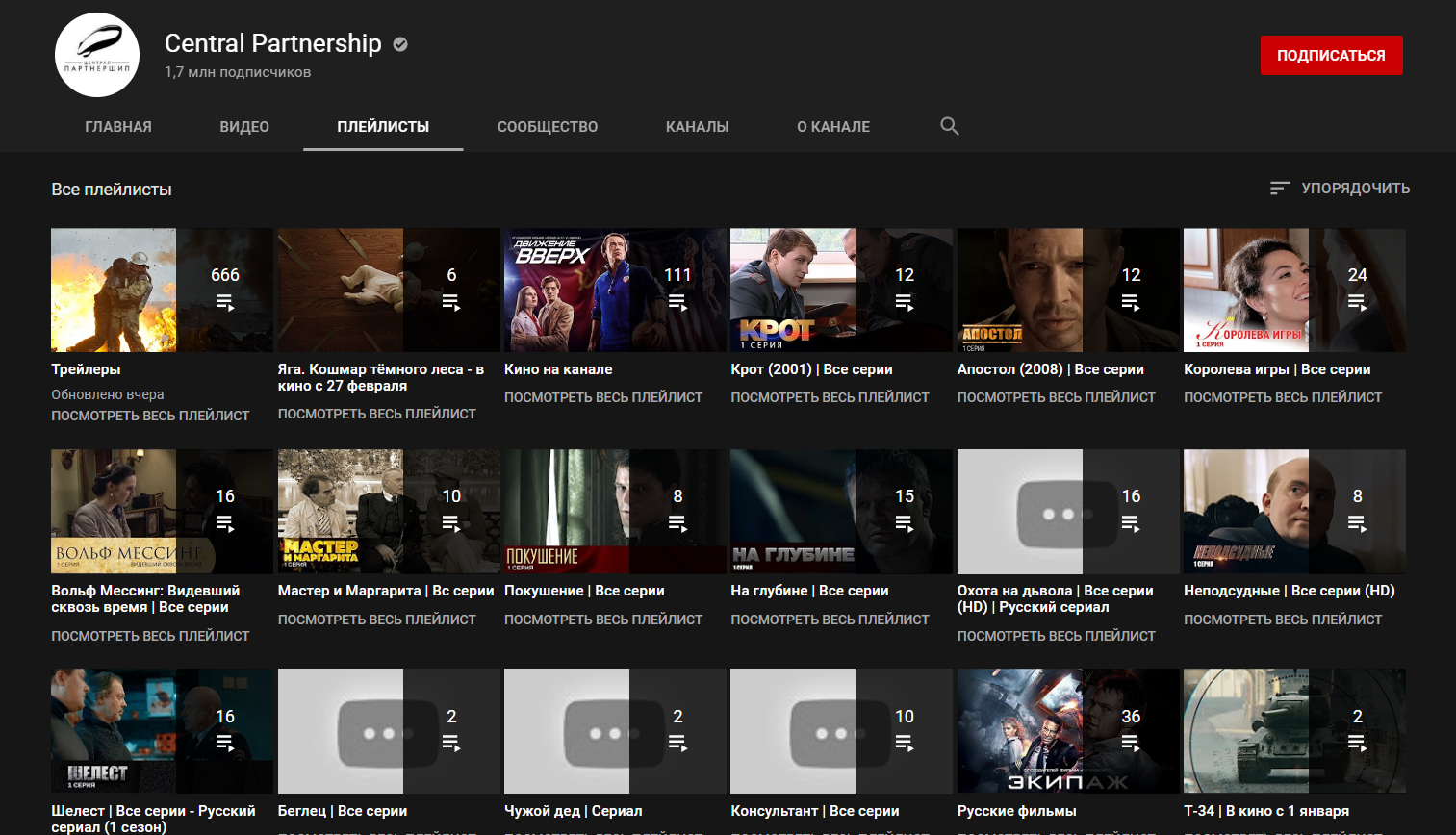
Task: Switch to the Видео tab
Action: pyautogui.click(x=244, y=127)
